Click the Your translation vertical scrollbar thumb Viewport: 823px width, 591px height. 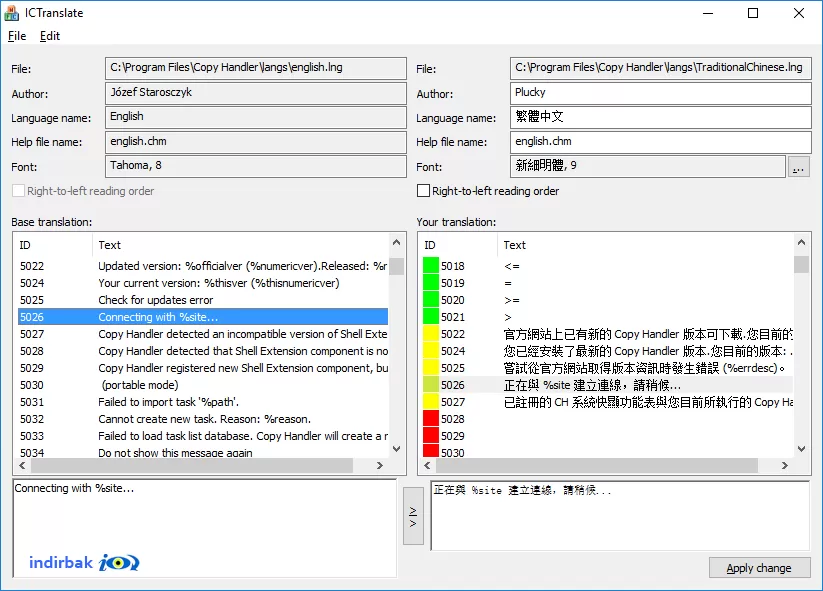[x=801, y=264]
